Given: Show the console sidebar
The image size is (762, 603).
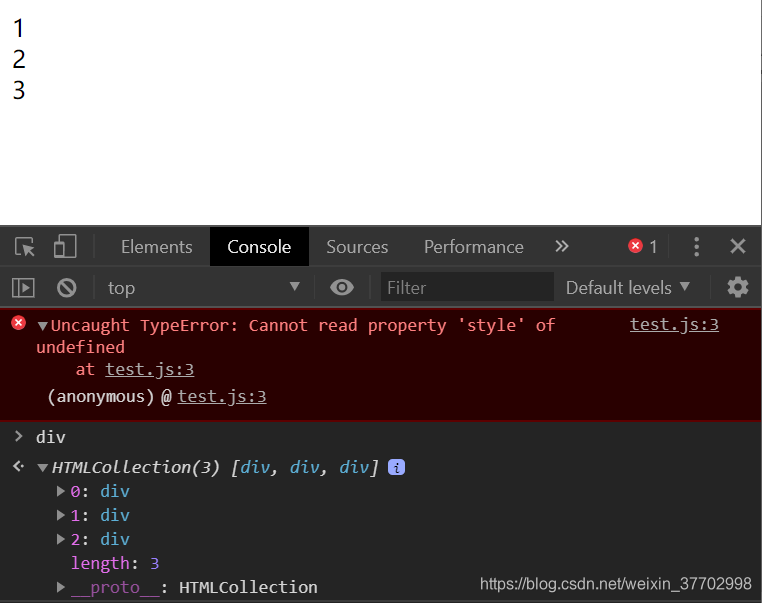Looking at the screenshot, I should pos(23,288).
